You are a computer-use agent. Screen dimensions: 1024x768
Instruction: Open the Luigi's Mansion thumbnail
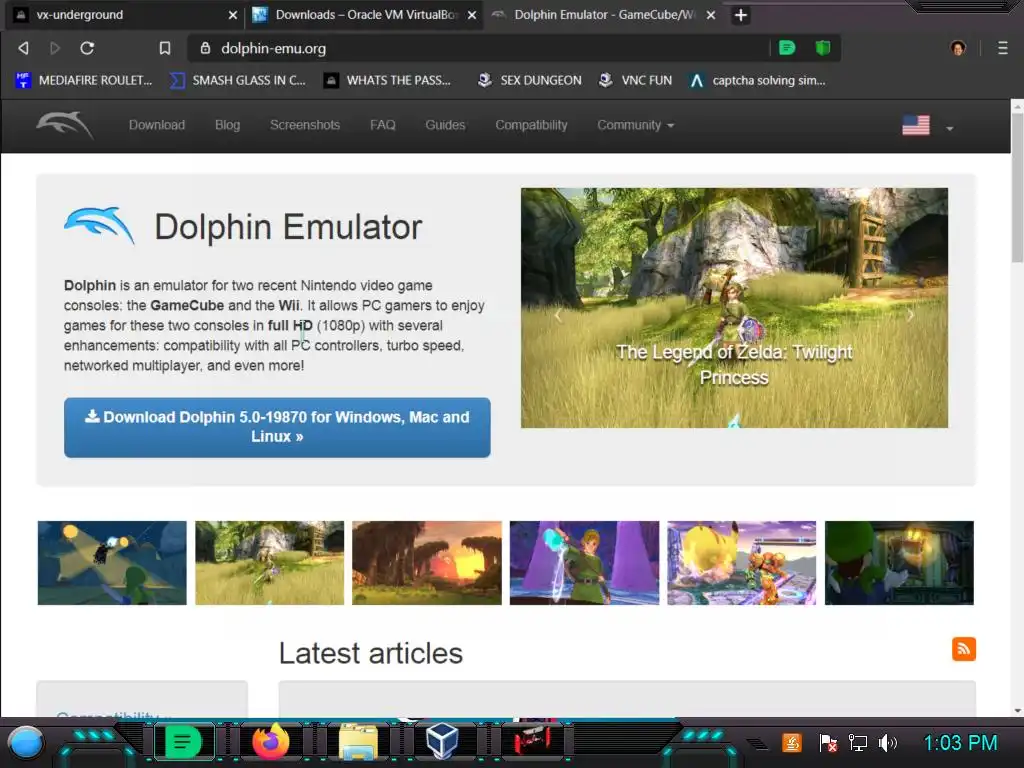899,563
